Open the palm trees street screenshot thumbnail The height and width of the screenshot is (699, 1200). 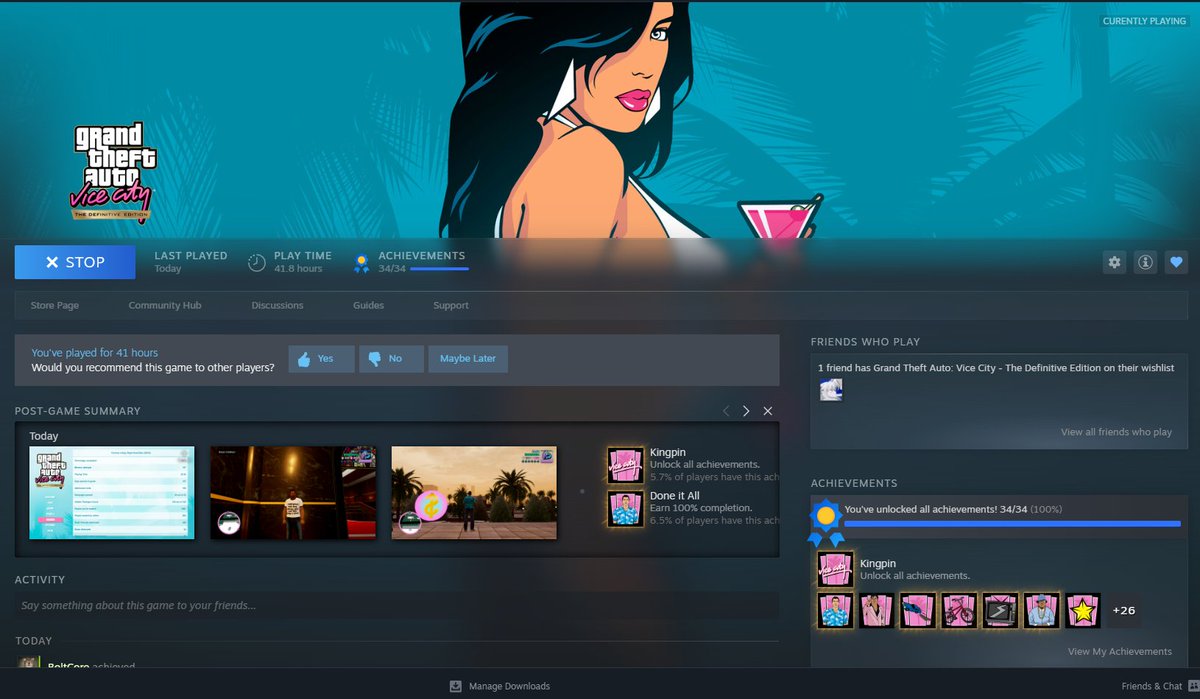point(474,492)
